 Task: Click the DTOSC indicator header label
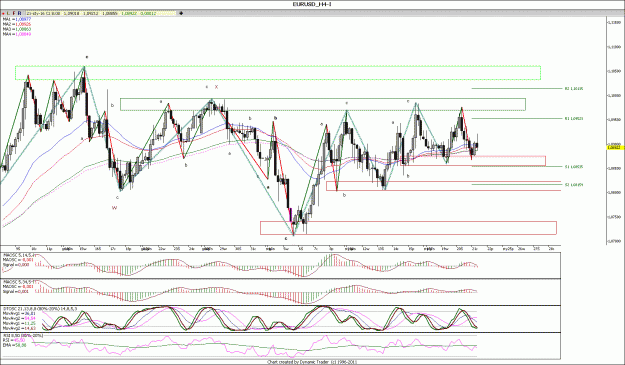point(40,308)
